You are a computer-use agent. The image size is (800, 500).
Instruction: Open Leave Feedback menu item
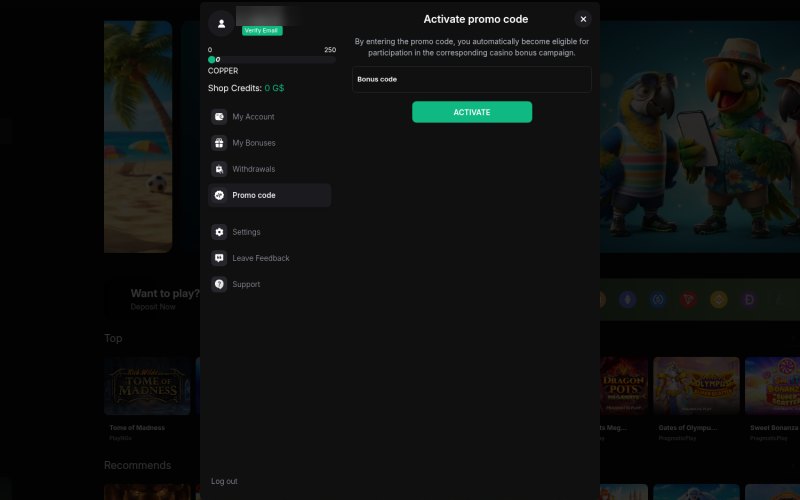269,258
